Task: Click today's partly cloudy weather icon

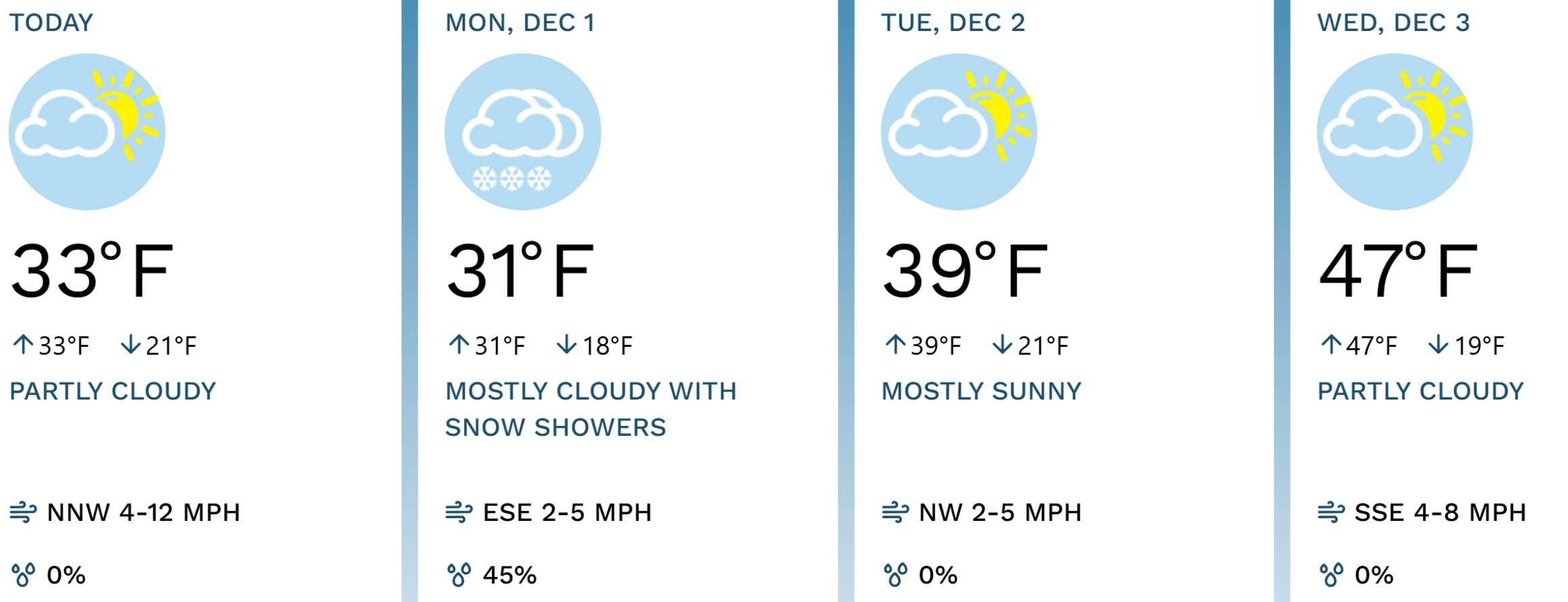Action: (x=86, y=132)
